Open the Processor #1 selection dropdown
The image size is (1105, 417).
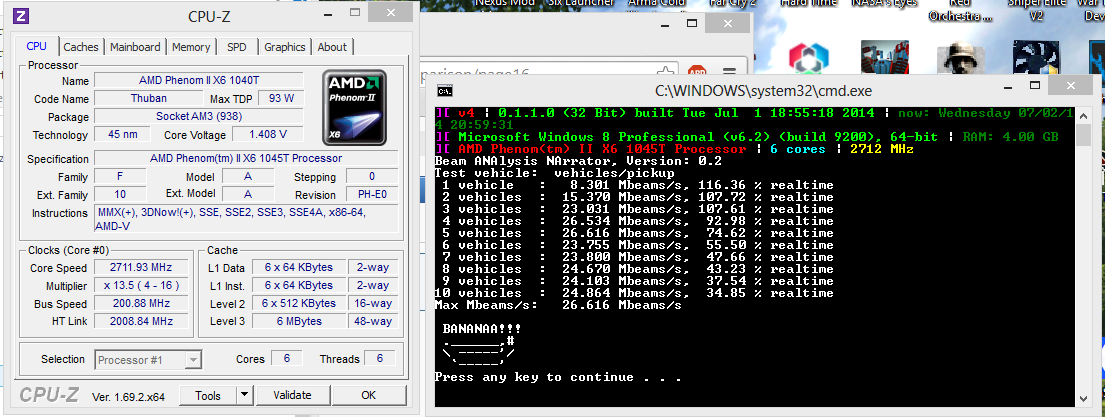(148, 360)
